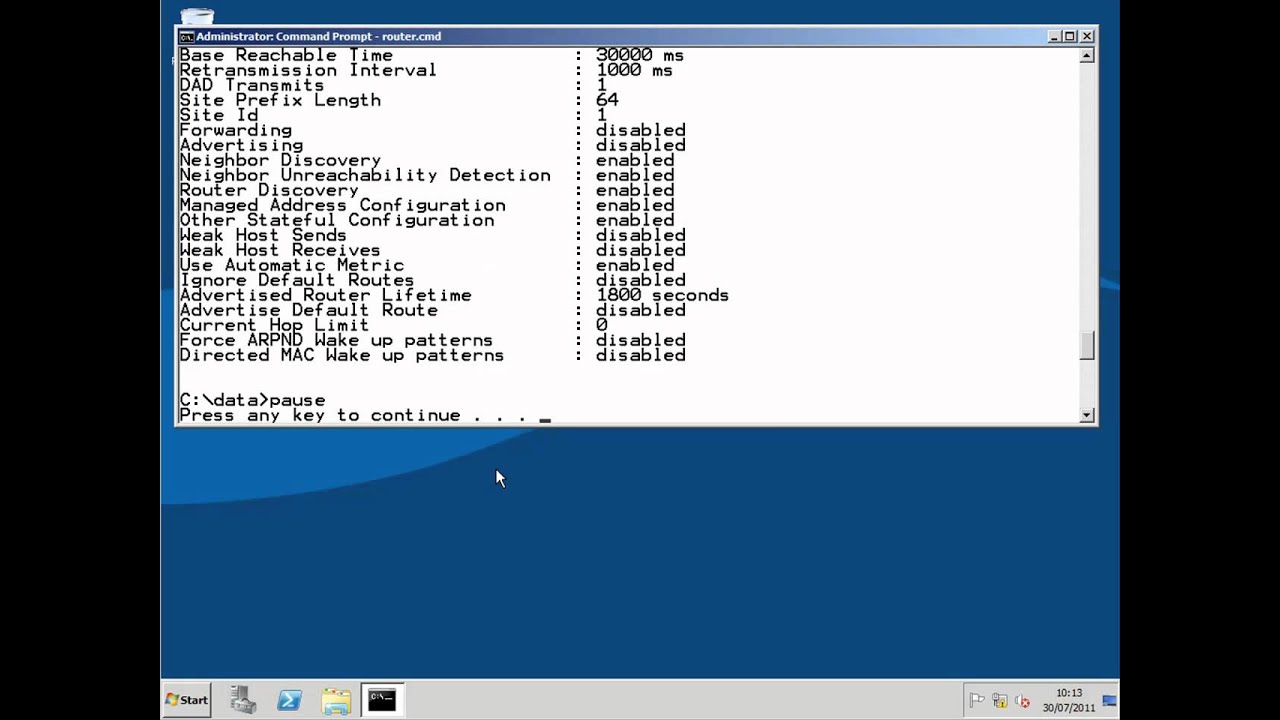Click the 'Advertising' label
The height and width of the screenshot is (720, 1280).
241,145
